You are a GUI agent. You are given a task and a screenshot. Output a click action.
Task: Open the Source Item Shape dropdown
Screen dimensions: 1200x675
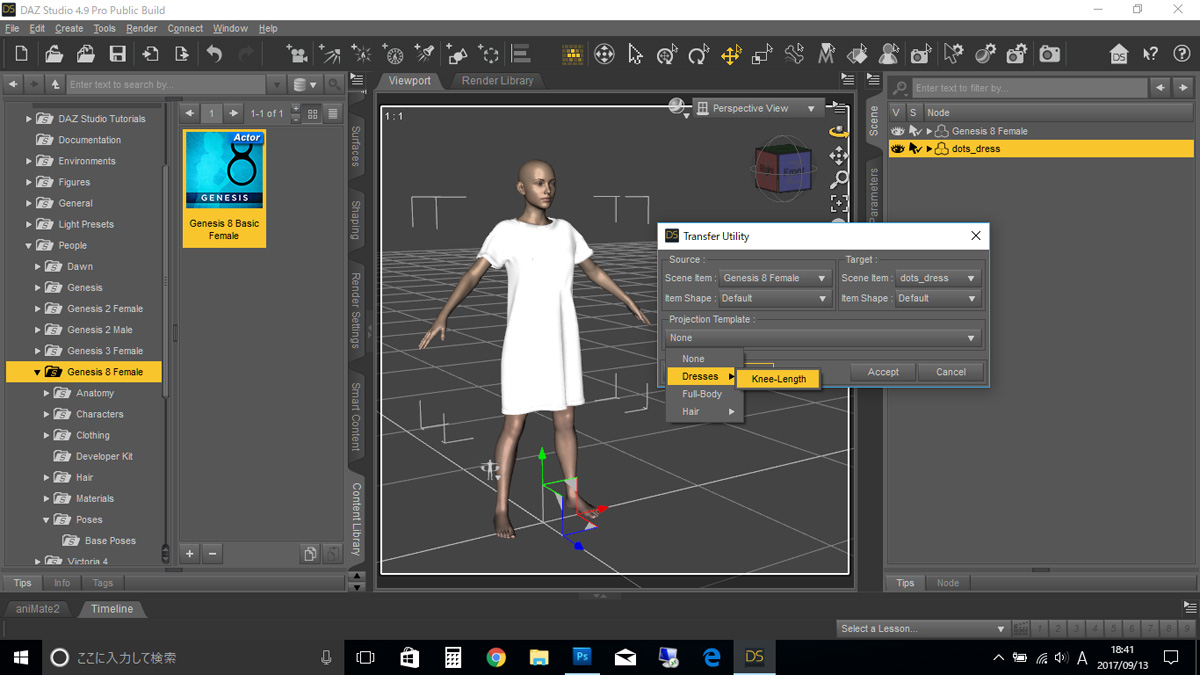point(775,298)
